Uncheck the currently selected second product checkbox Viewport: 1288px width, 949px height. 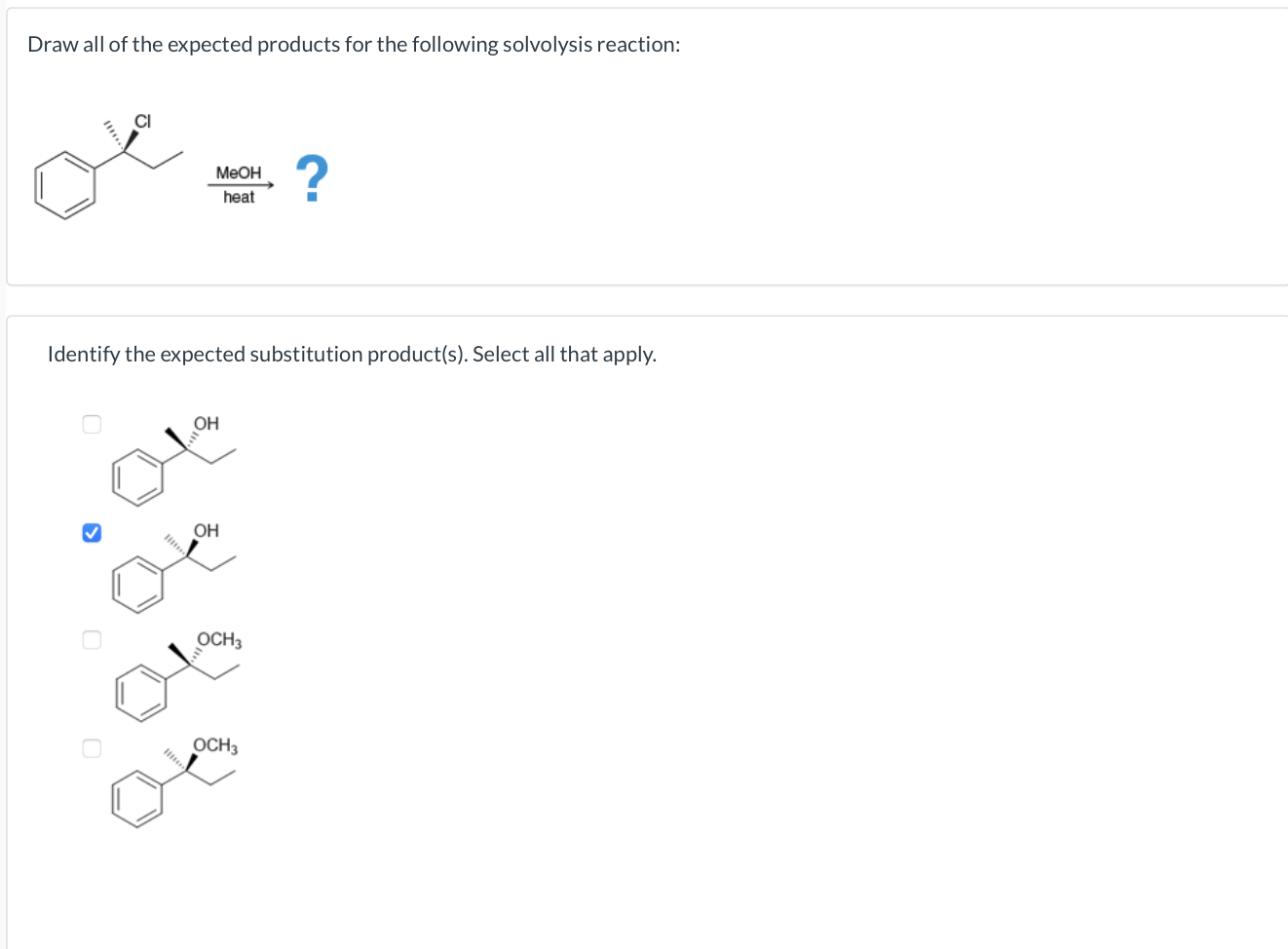(91, 532)
